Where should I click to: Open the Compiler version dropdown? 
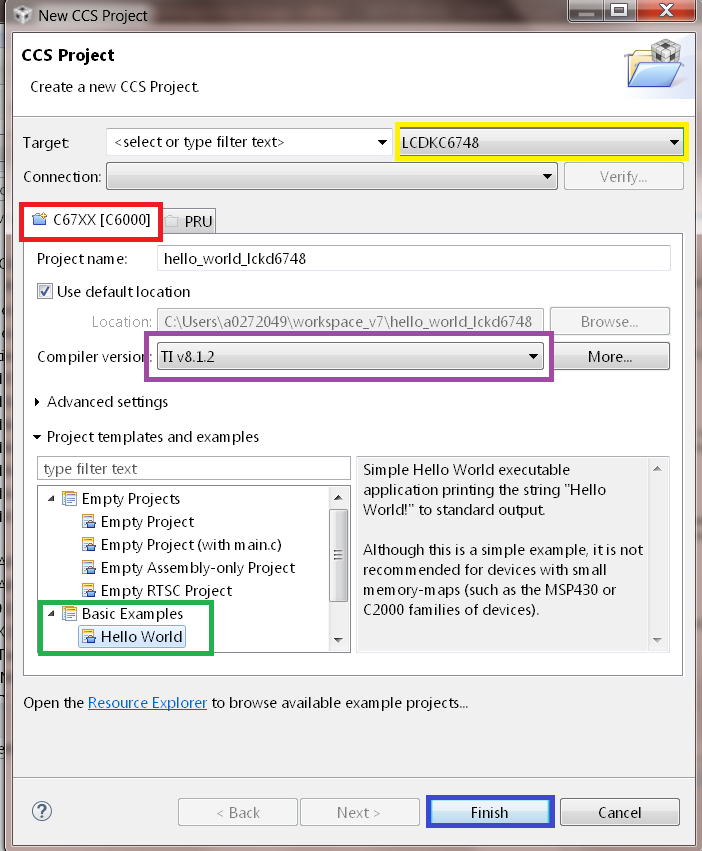click(349, 356)
